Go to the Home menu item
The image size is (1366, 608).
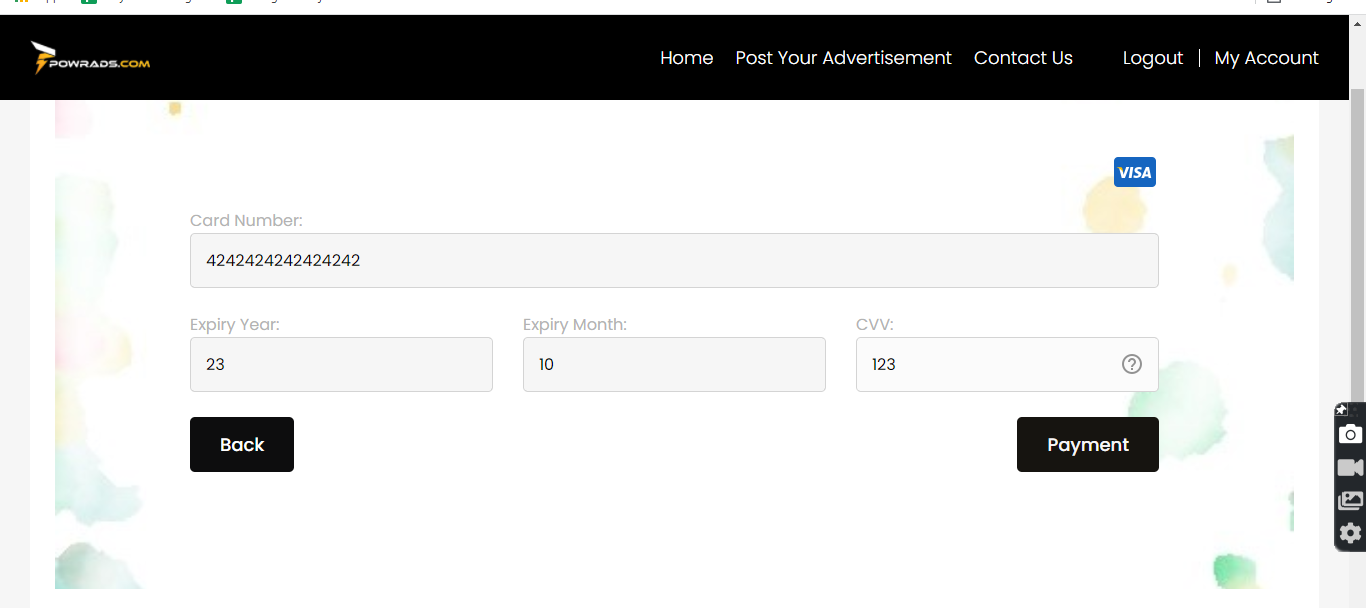click(x=687, y=58)
